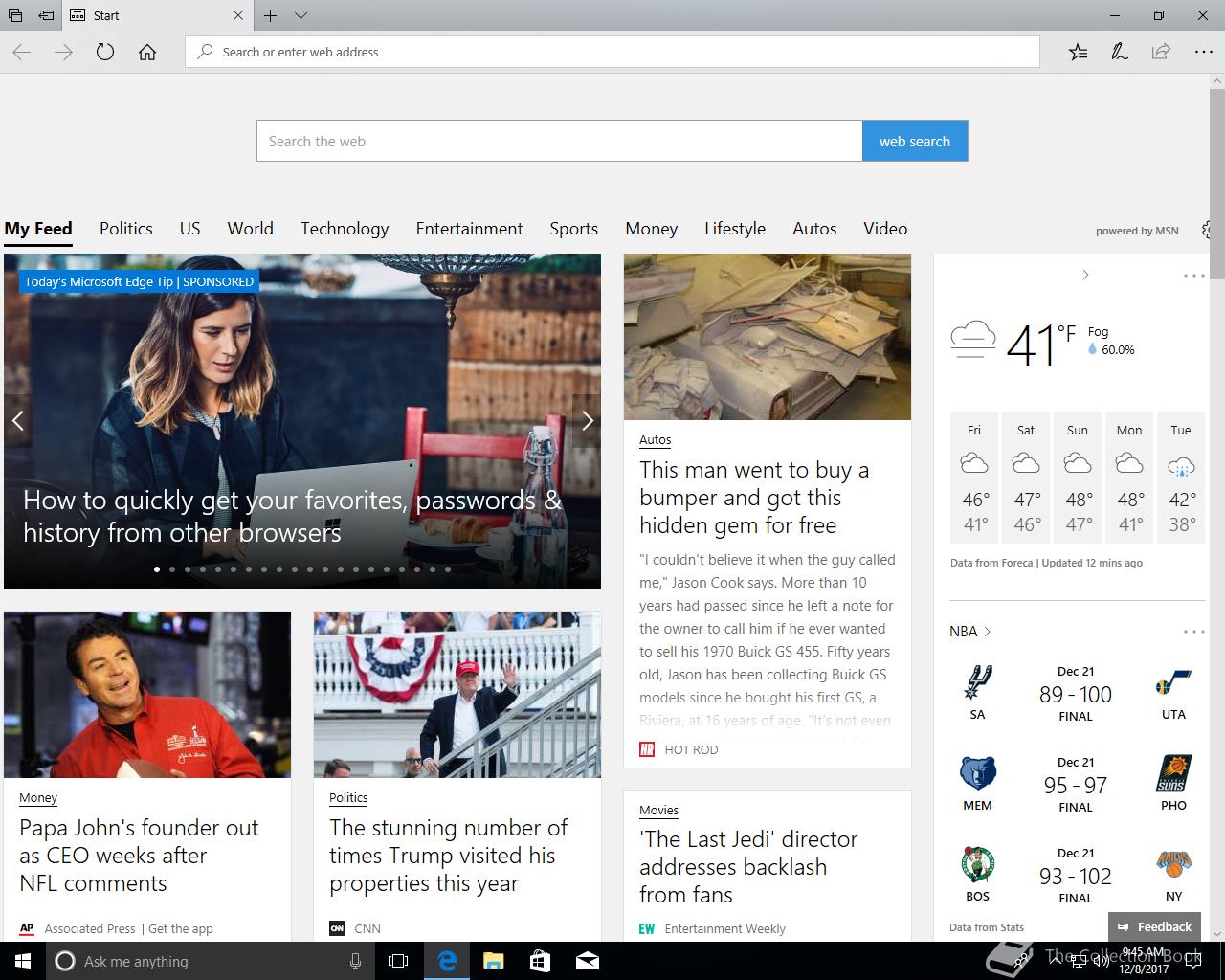The width and height of the screenshot is (1225, 980).
Task: Go back with the browser back arrow
Action: (x=22, y=52)
